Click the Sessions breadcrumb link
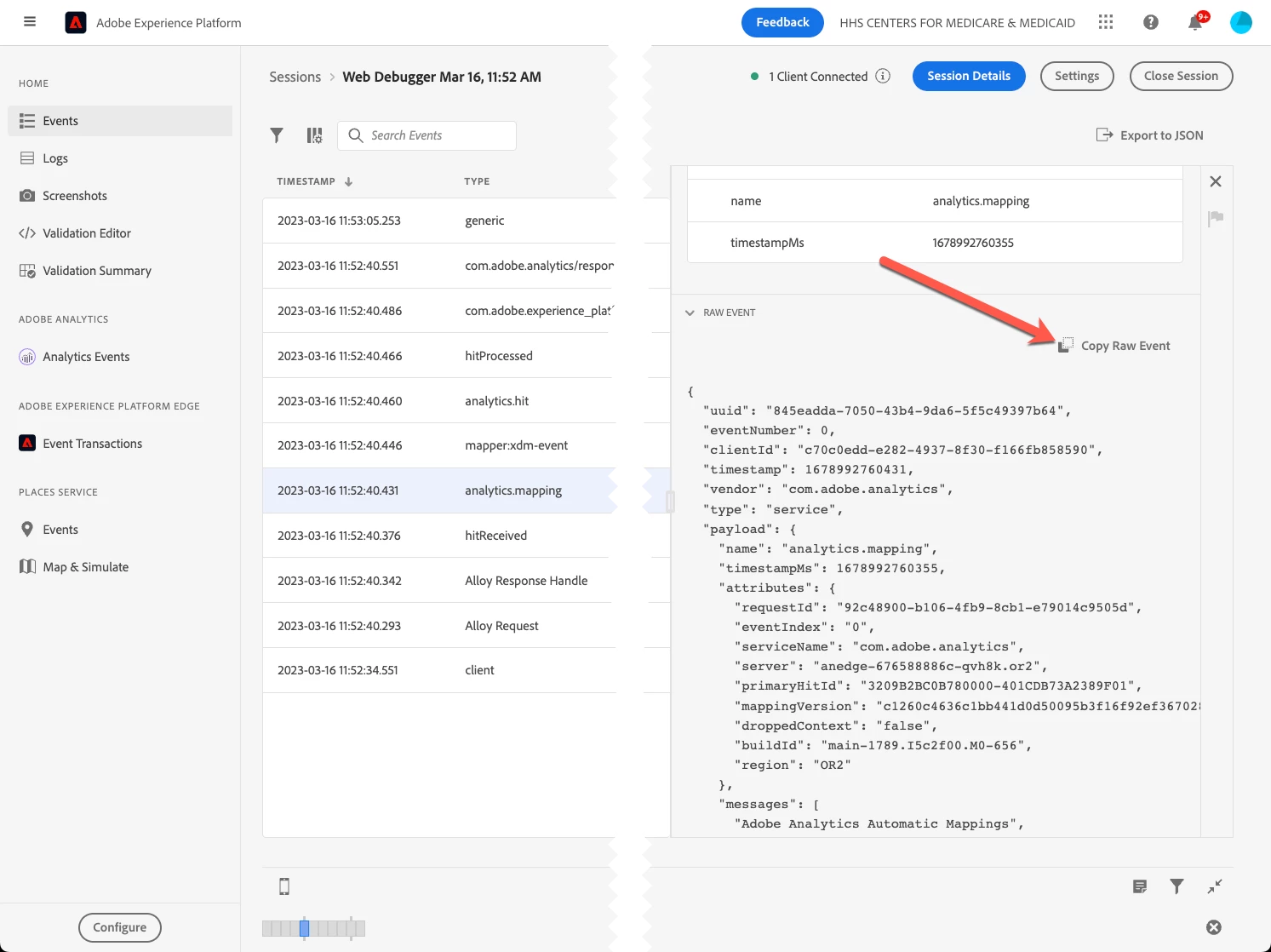The height and width of the screenshot is (952, 1271). click(295, 77)
